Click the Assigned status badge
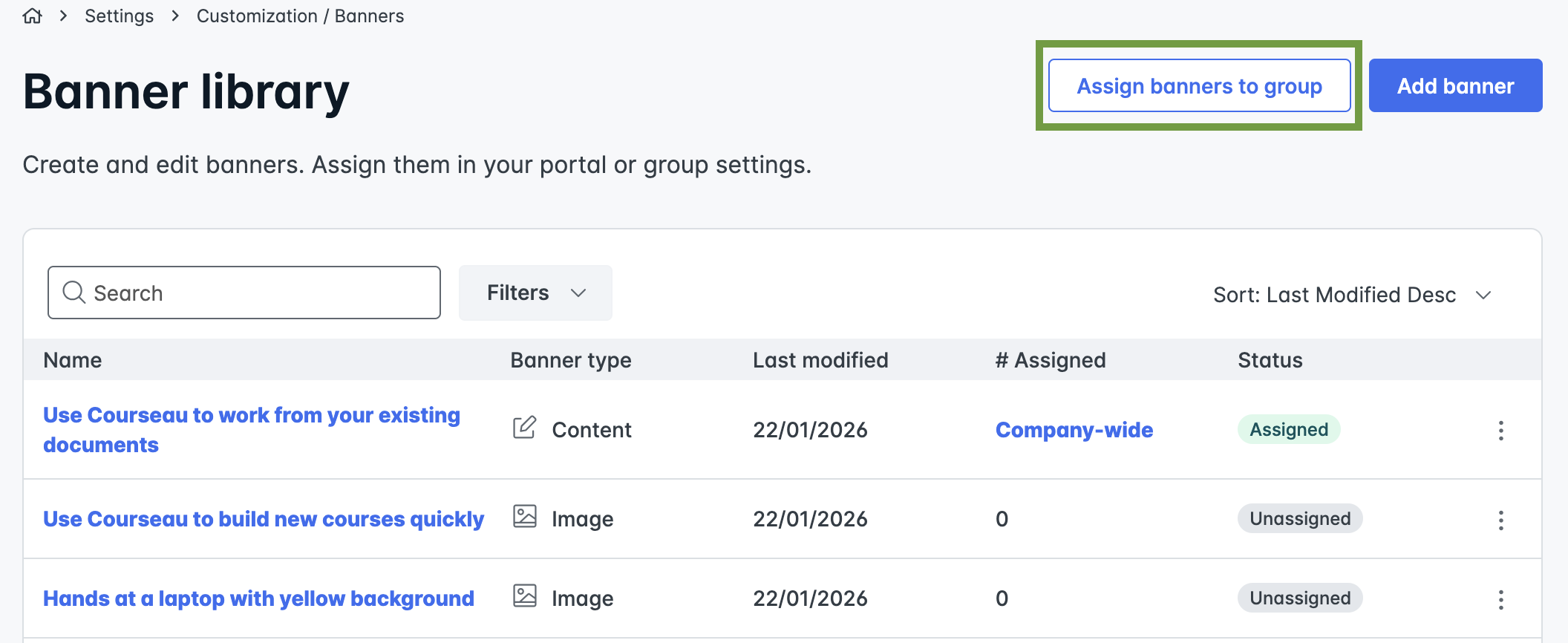This screenshot has height=643, width=1568. pyautogui.click(x=1289, y=429)
